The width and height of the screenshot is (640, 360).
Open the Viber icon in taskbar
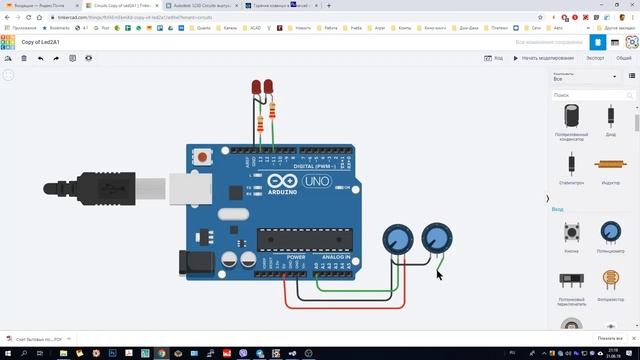243,353
